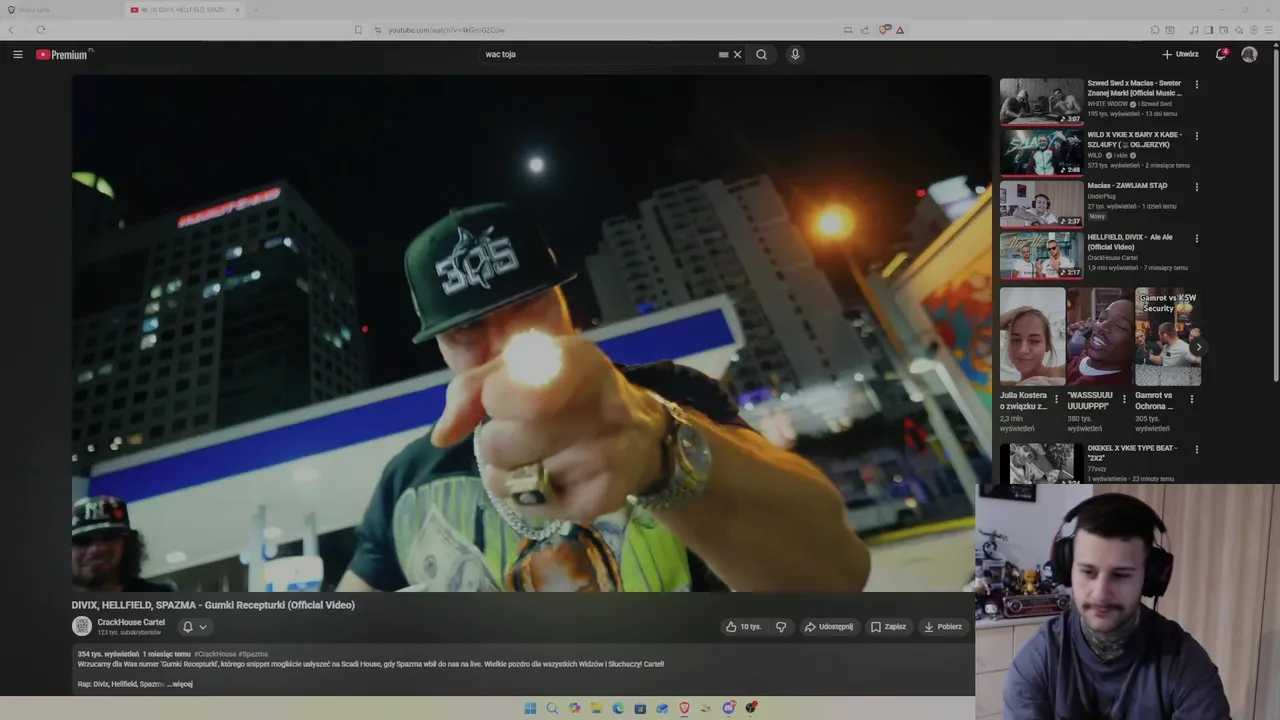Open options for OKEKEL X VKIE TYPE BEAT
The image size is (1280, 720).
click(x=1196, y=450)
